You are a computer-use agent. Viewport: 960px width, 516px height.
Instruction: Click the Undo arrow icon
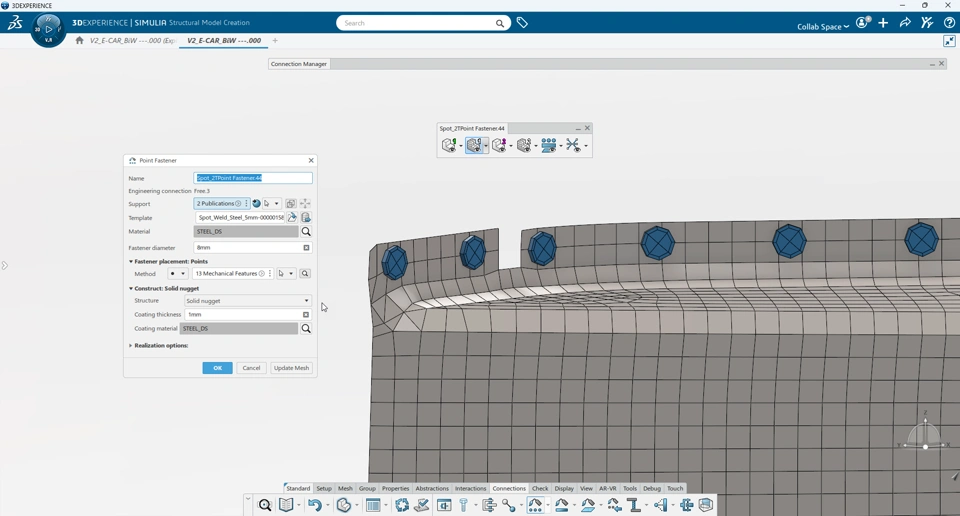tap(314, 506)
